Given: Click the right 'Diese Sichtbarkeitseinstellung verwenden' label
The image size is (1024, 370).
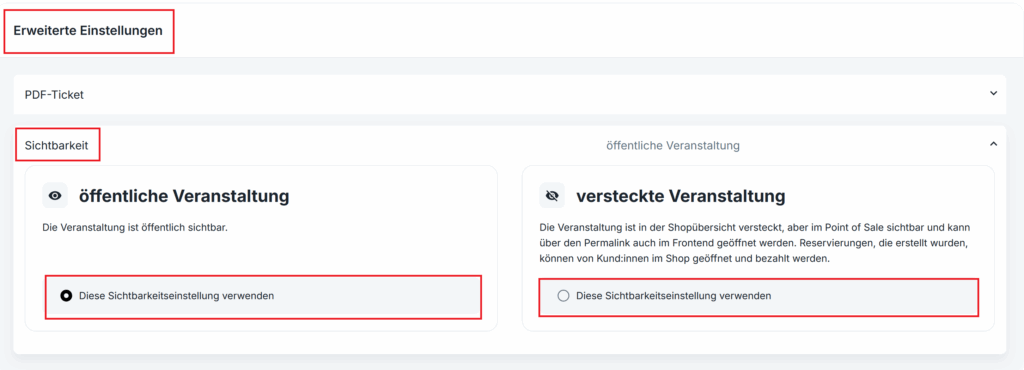Looking at the screenshot, I should click(673, 296).
